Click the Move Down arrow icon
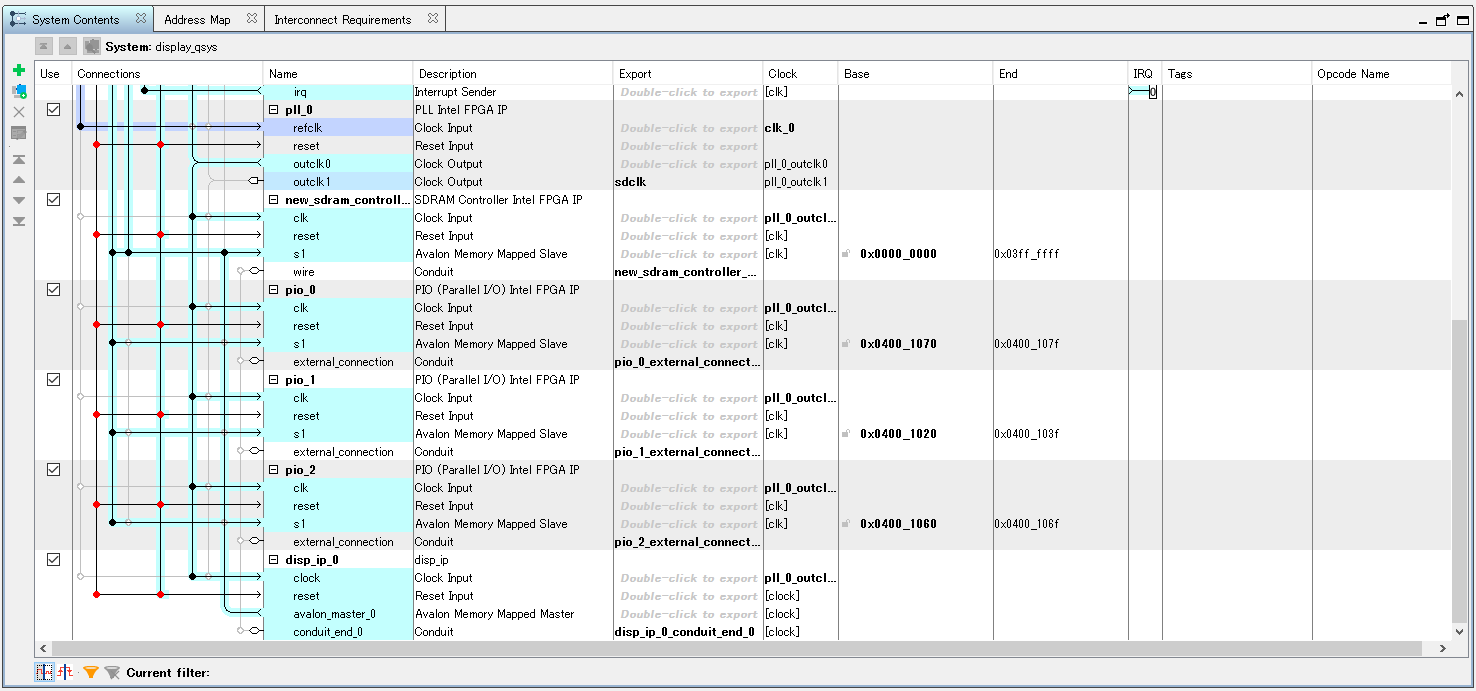 click(x=18, y=199)
